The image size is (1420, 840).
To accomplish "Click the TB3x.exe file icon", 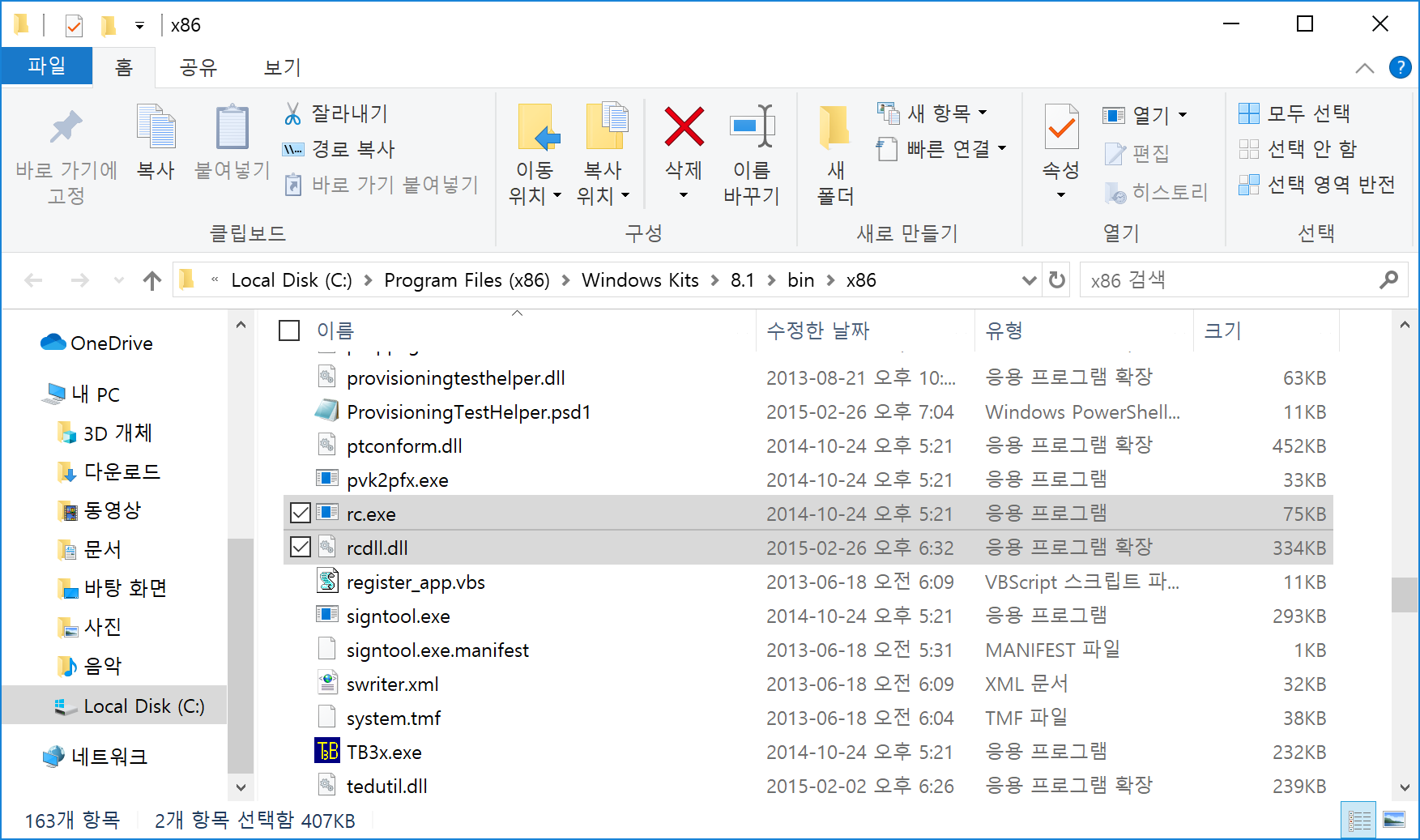I will [x=327, y=752].
